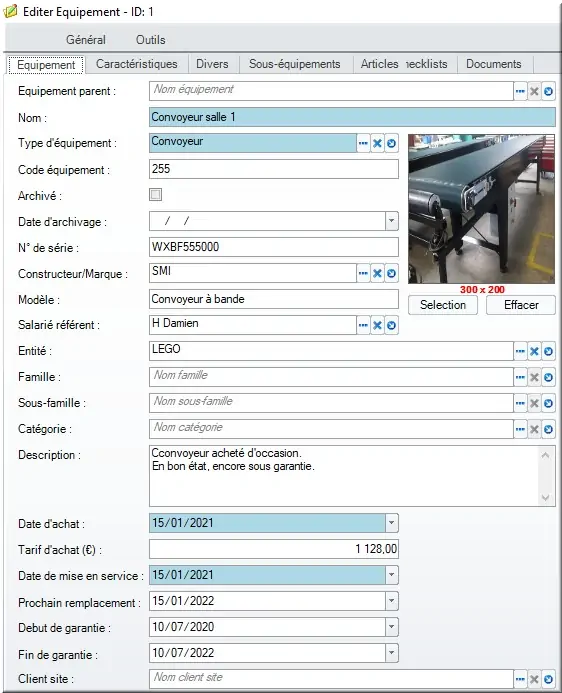Open the Sous-équipements tab
Viewport: 562px width, 693px height.
coord(295,64)
